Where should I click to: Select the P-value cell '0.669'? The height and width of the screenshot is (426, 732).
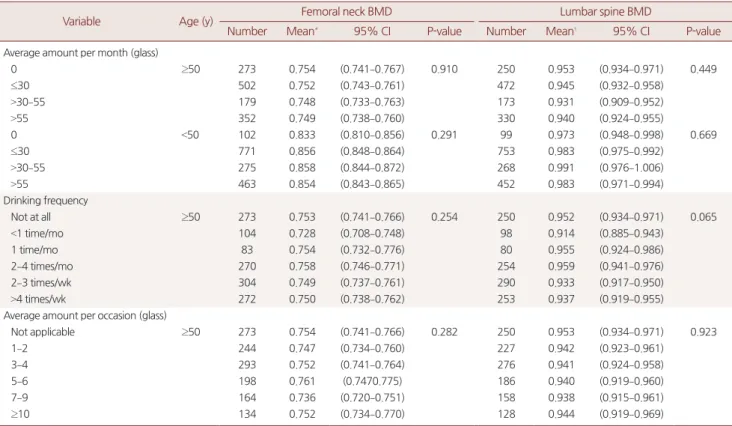click(x=703, y=135)
